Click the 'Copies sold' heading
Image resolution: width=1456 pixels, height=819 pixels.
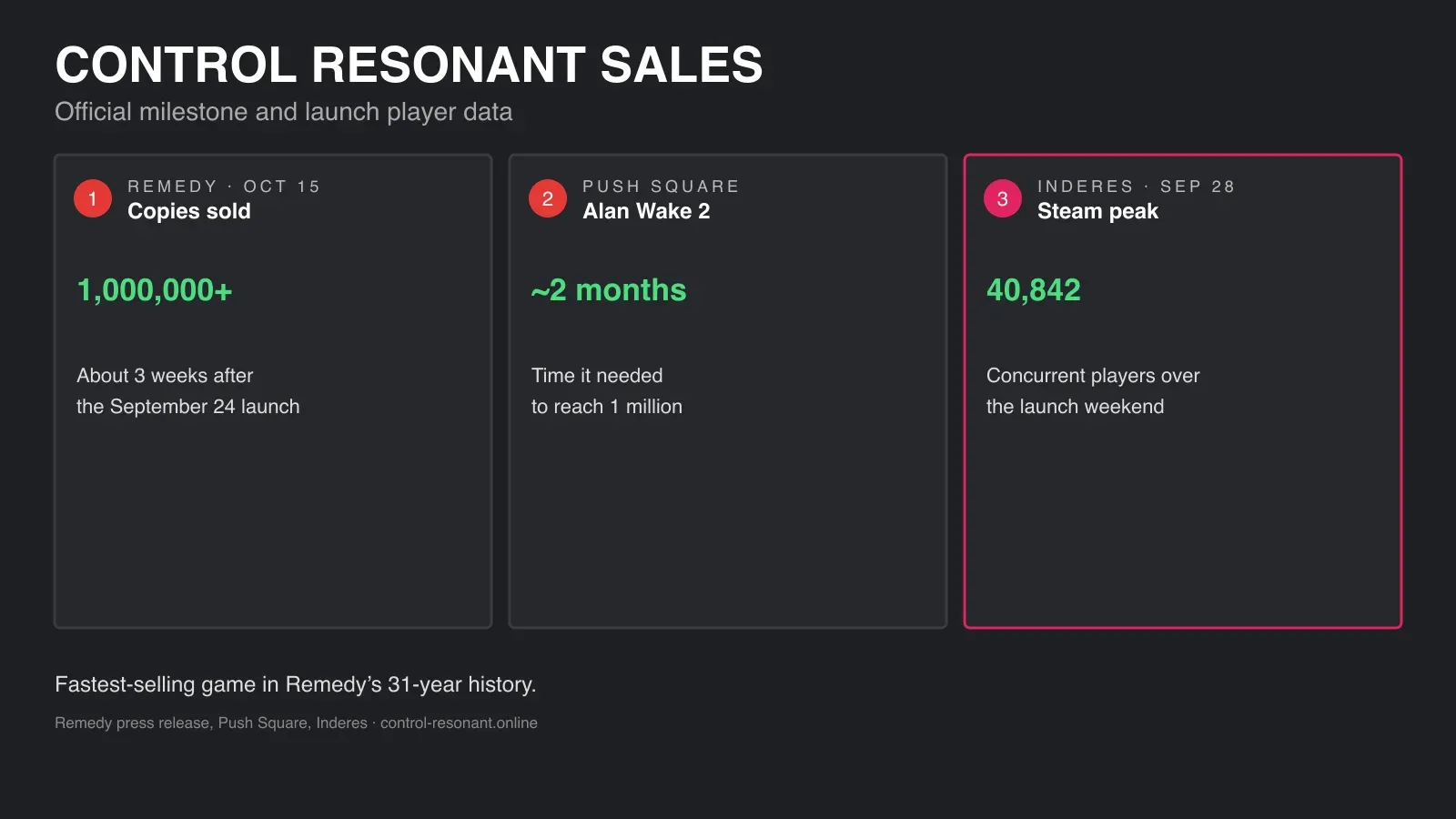pyautogui.click(x=189, y=211)
